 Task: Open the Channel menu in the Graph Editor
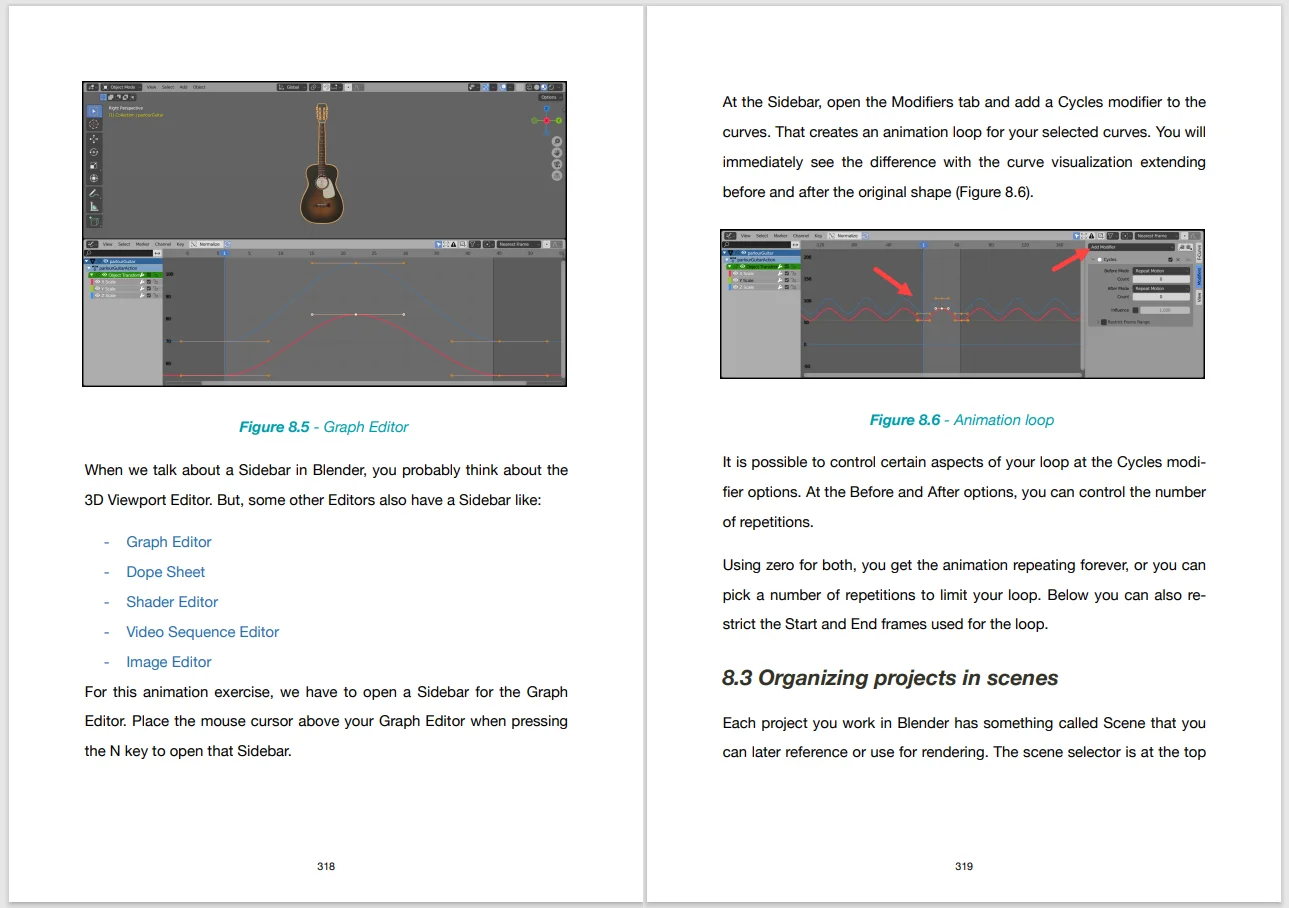pos(163,244)
